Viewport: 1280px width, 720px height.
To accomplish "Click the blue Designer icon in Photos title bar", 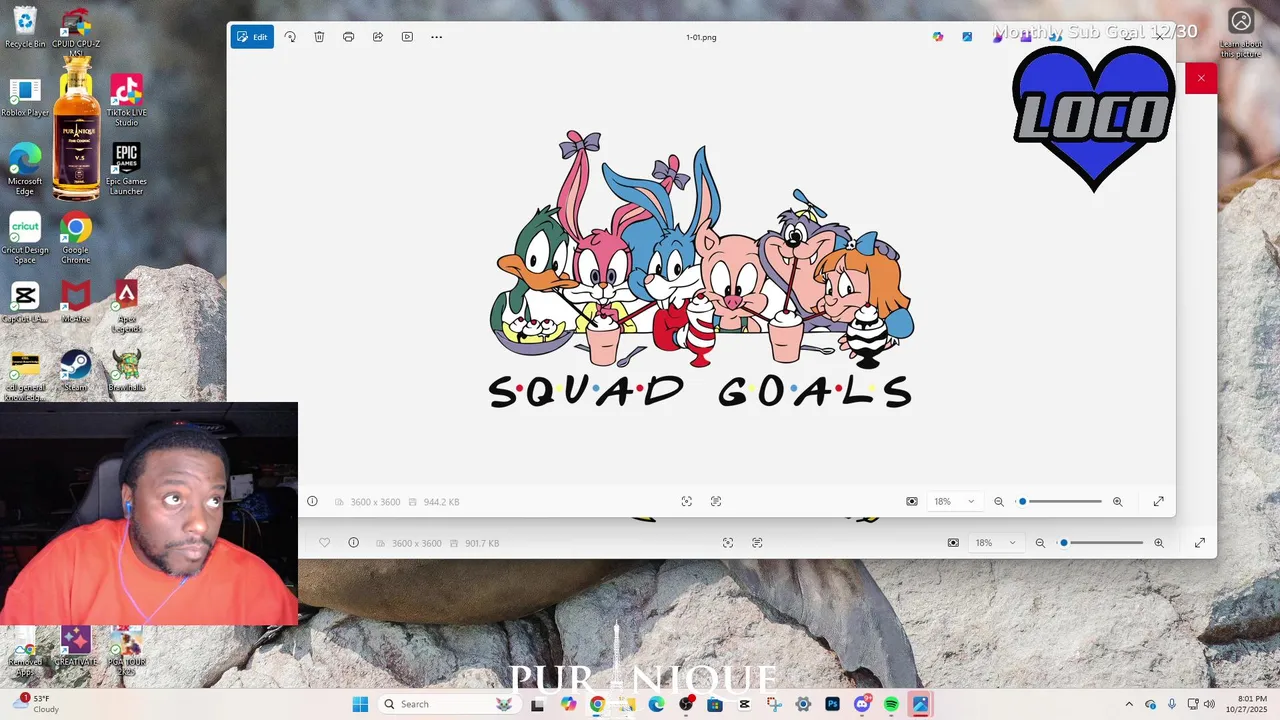I will [967, 37].
